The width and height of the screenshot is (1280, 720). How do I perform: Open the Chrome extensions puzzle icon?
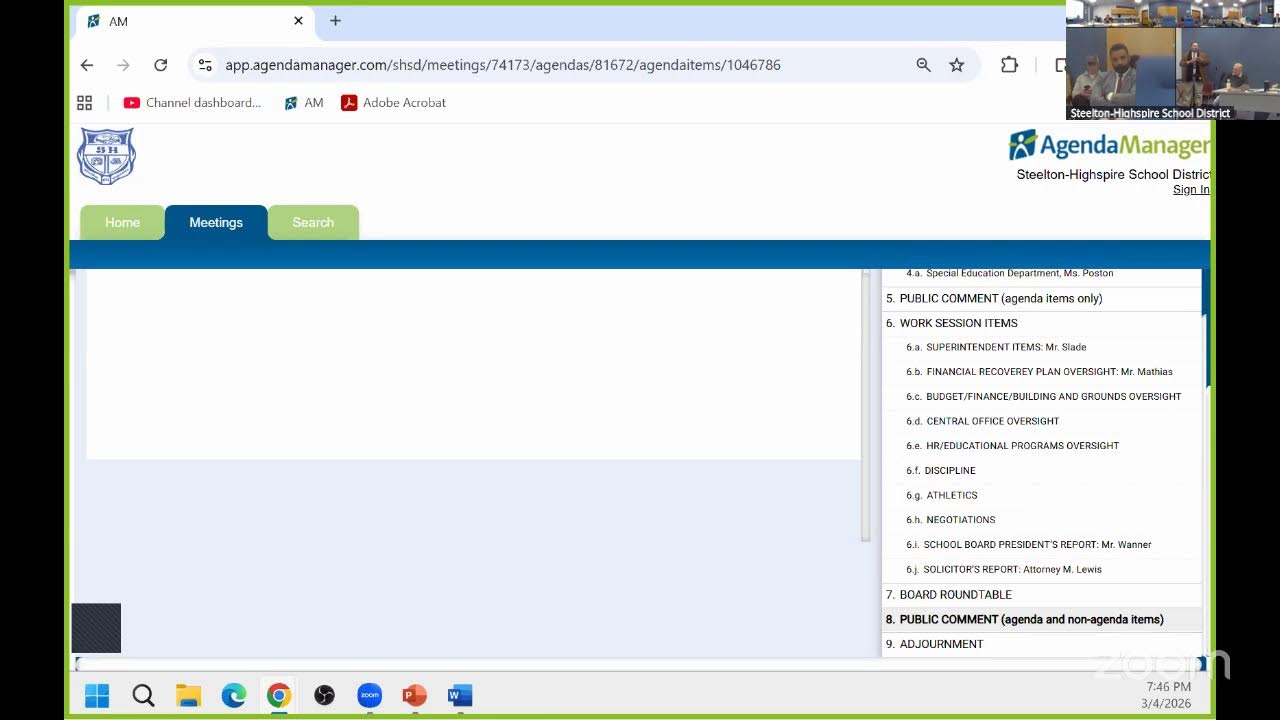click(1009, 65)
